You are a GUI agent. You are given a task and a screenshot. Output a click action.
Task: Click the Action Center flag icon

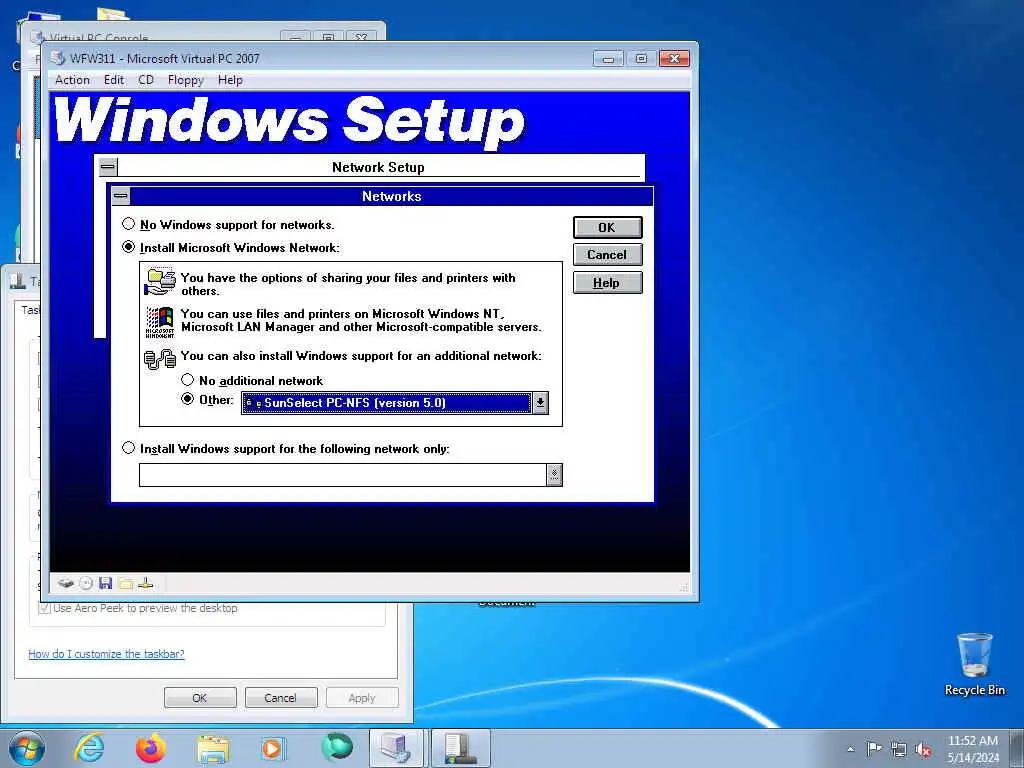(874, 749)
